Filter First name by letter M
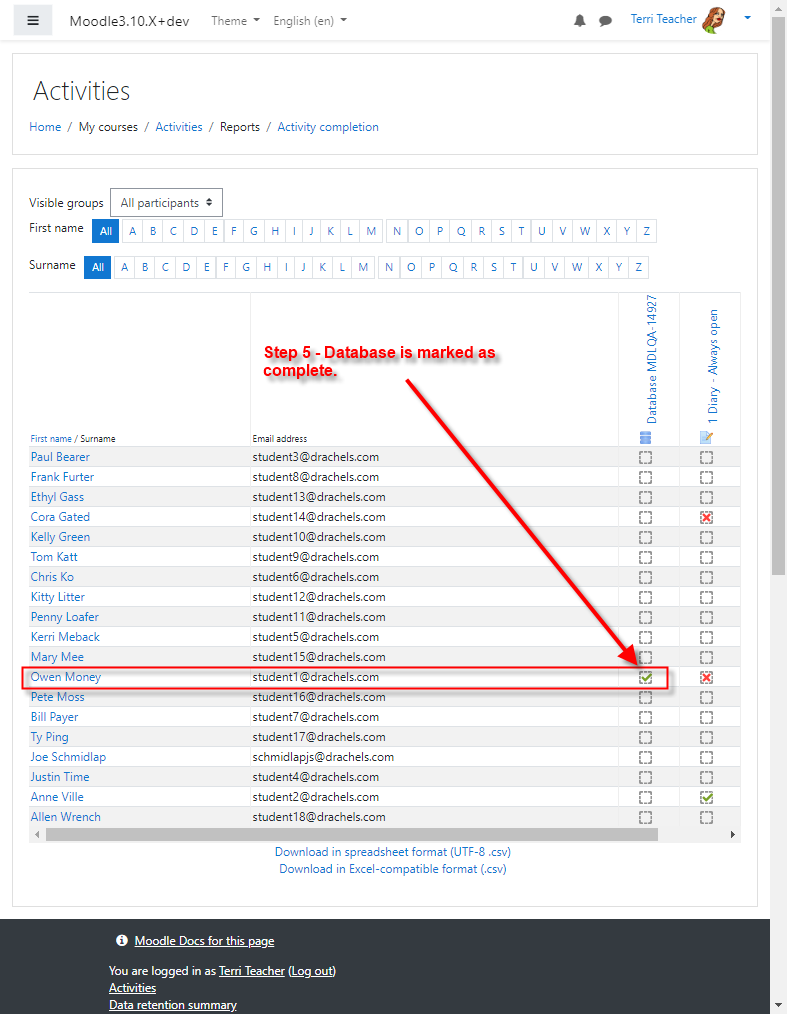The height and width of the screenshot is (1014, 787). coord(371,231)
